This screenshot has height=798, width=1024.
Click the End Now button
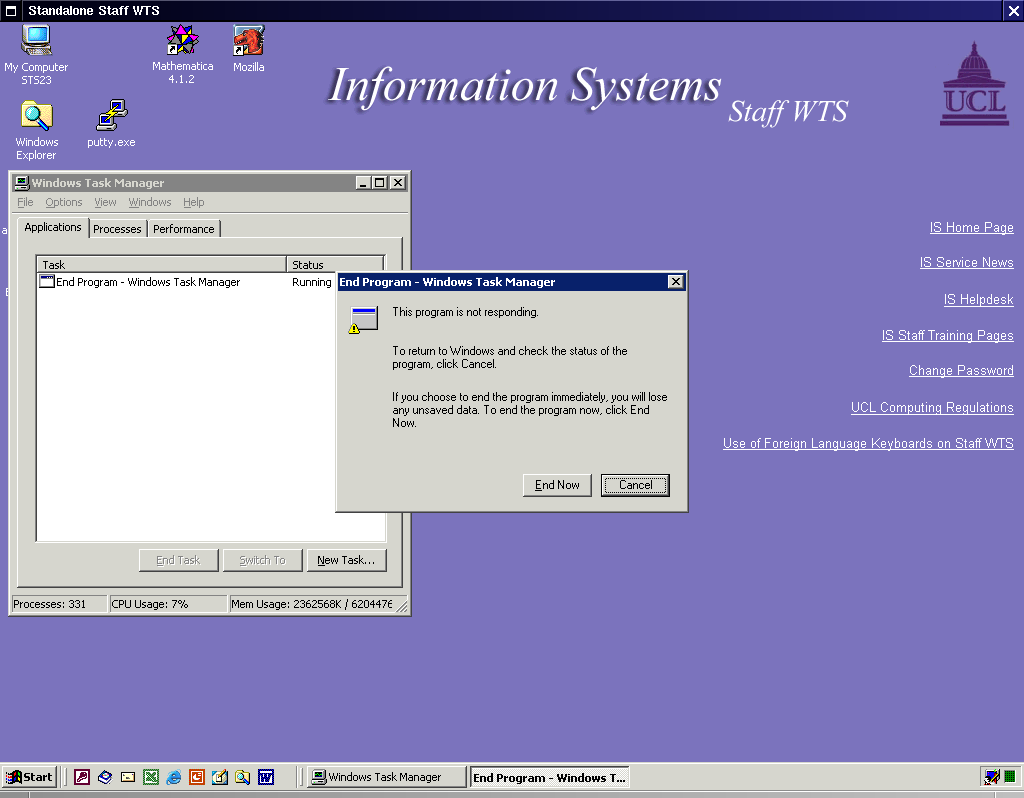(x=557, y=485)
